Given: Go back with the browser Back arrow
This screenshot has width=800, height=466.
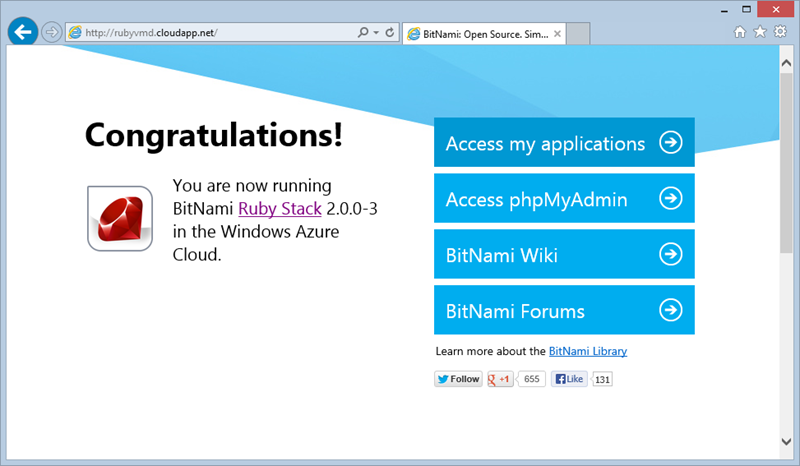Looking at the screenshot, I should (x=22, y=33).
